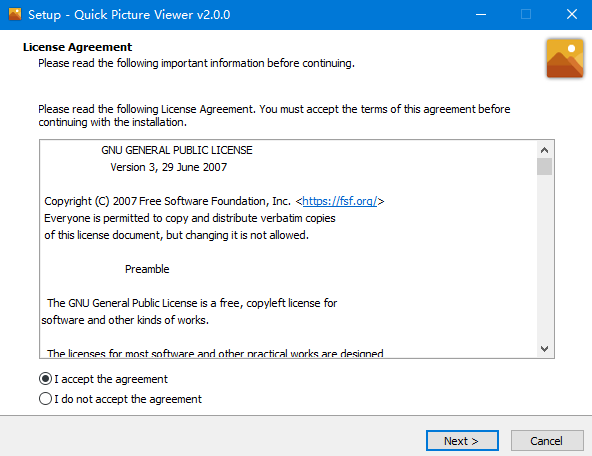592x456 pixels.
Task: Click the Quick Picture Viewer title bar icon
Action: [x=15, y=14]
